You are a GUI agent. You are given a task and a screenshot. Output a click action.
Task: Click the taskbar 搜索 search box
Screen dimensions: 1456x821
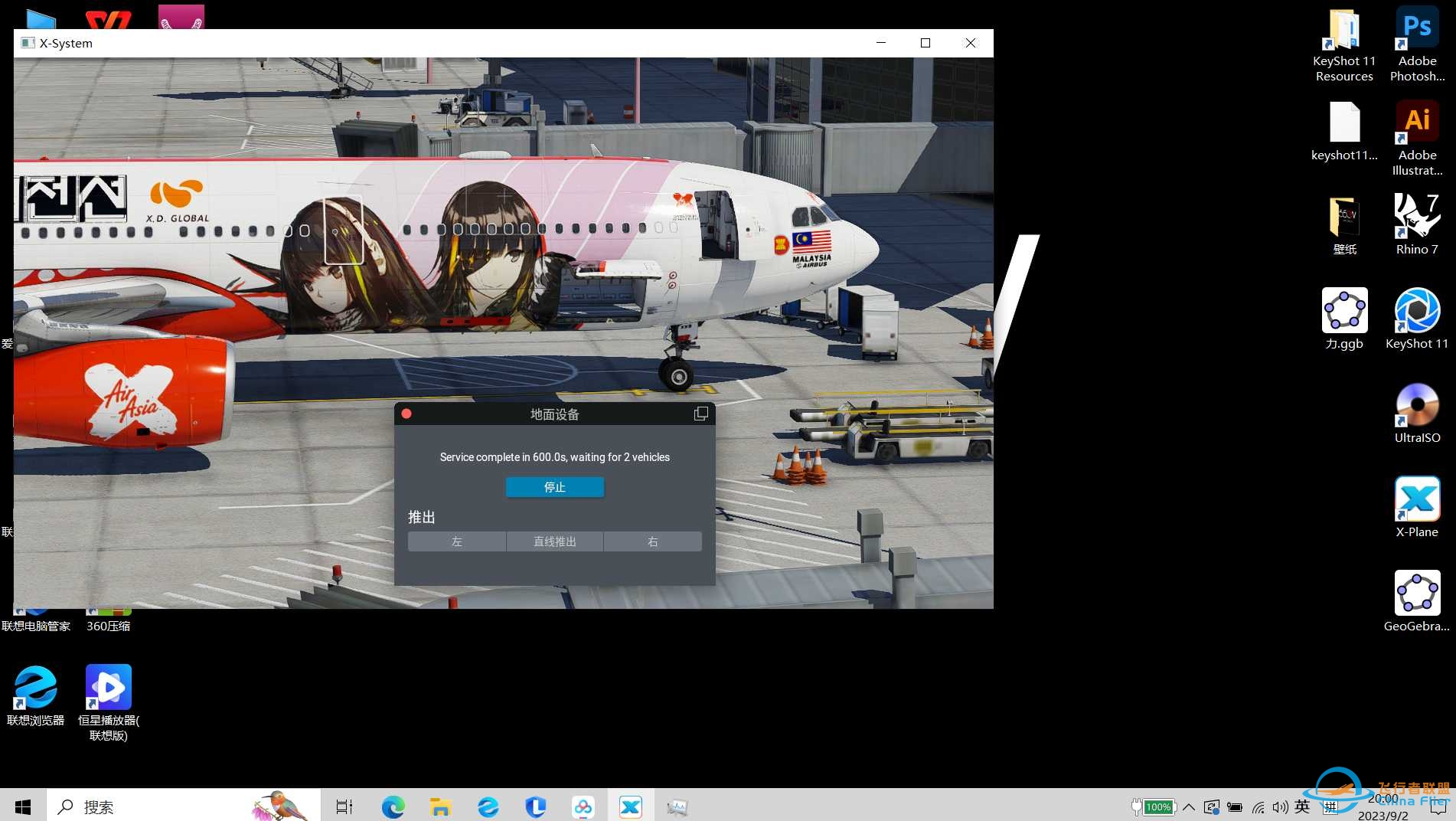coord(184,806)
